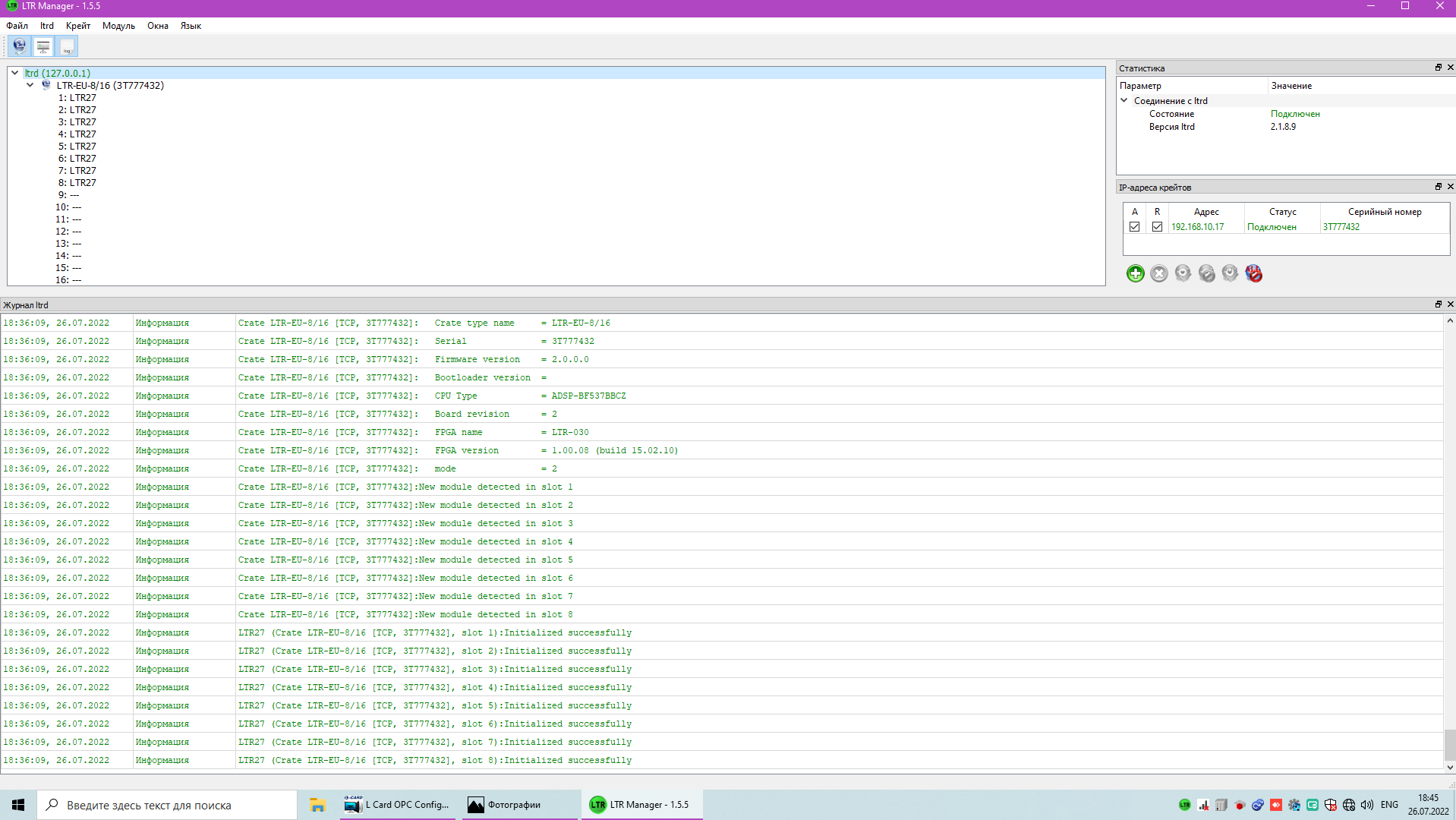Image resolution: width=1456 pixels, height=820 pixels.
Task: Click the red ribbon tray icon
Action: click(1276, 805)
